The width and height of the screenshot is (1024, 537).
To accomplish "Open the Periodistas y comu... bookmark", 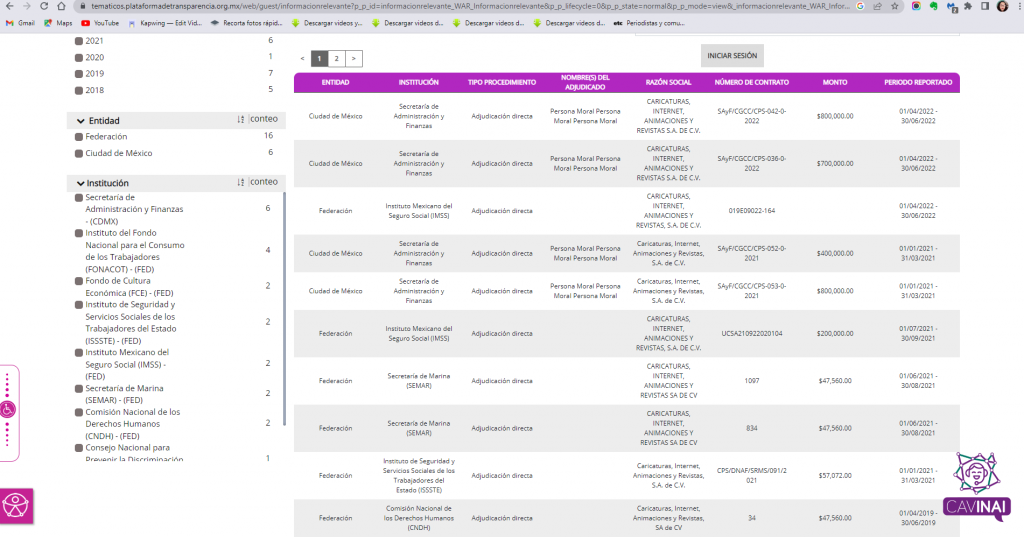I will 649,23.
